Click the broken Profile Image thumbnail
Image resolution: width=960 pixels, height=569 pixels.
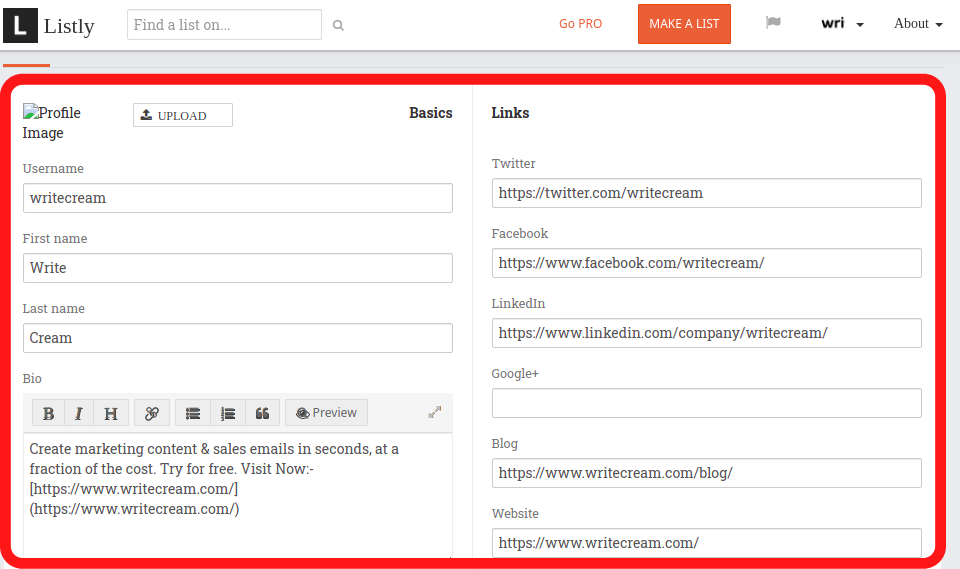click(51, 122)
